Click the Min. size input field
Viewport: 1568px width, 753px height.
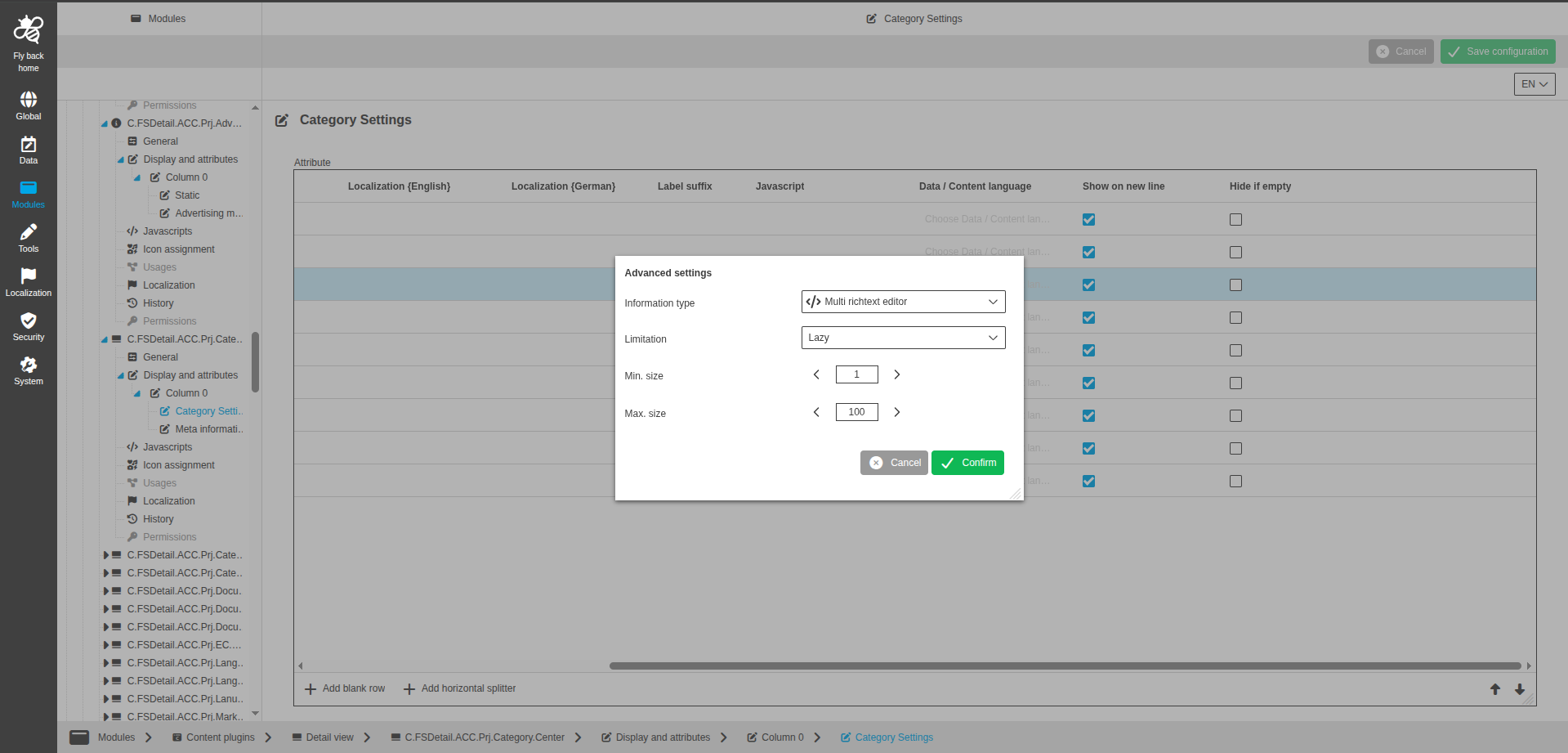point(856,374)
